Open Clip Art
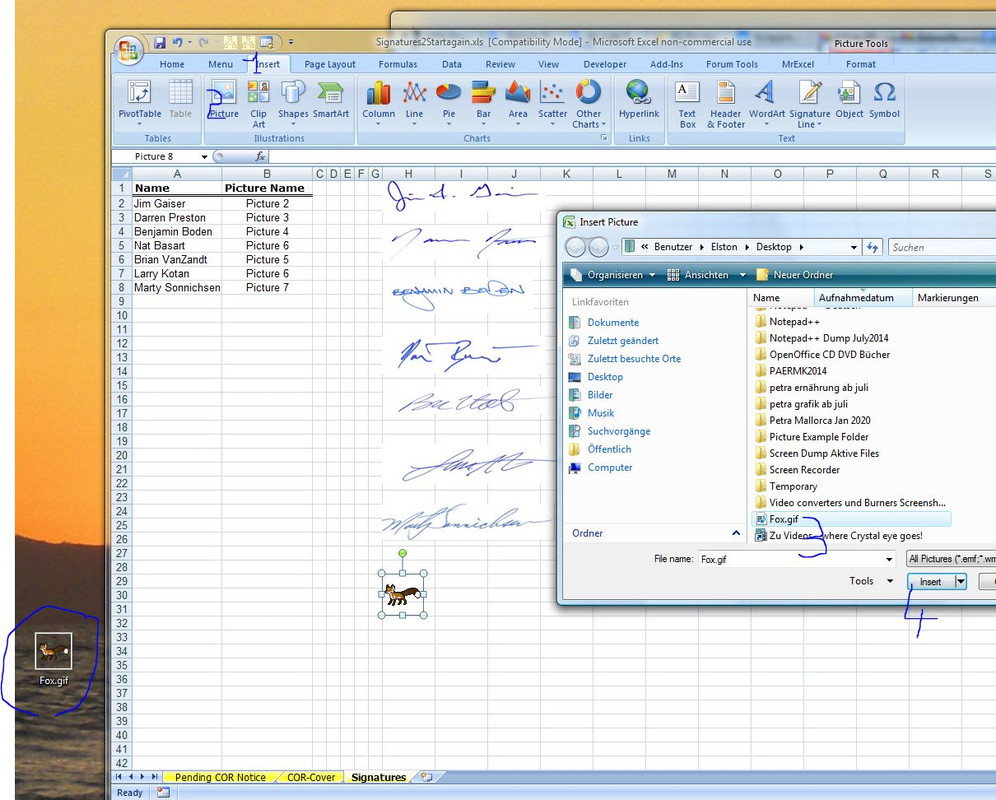 (259, 102)
